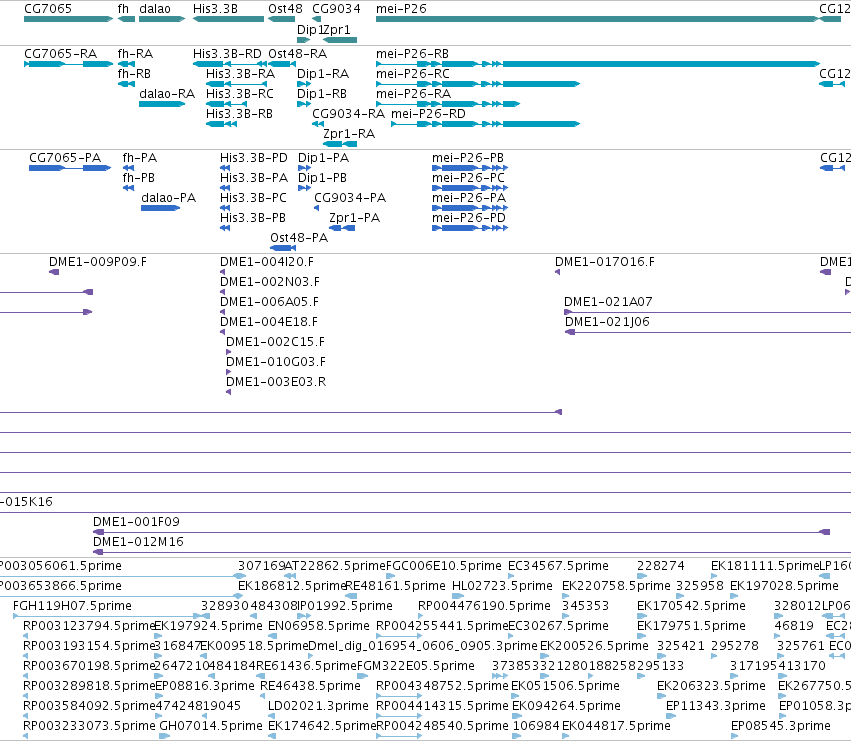The image size is (851, 741).
Task: Click the Ost48 gene label
Action: [x=285, y=9]
